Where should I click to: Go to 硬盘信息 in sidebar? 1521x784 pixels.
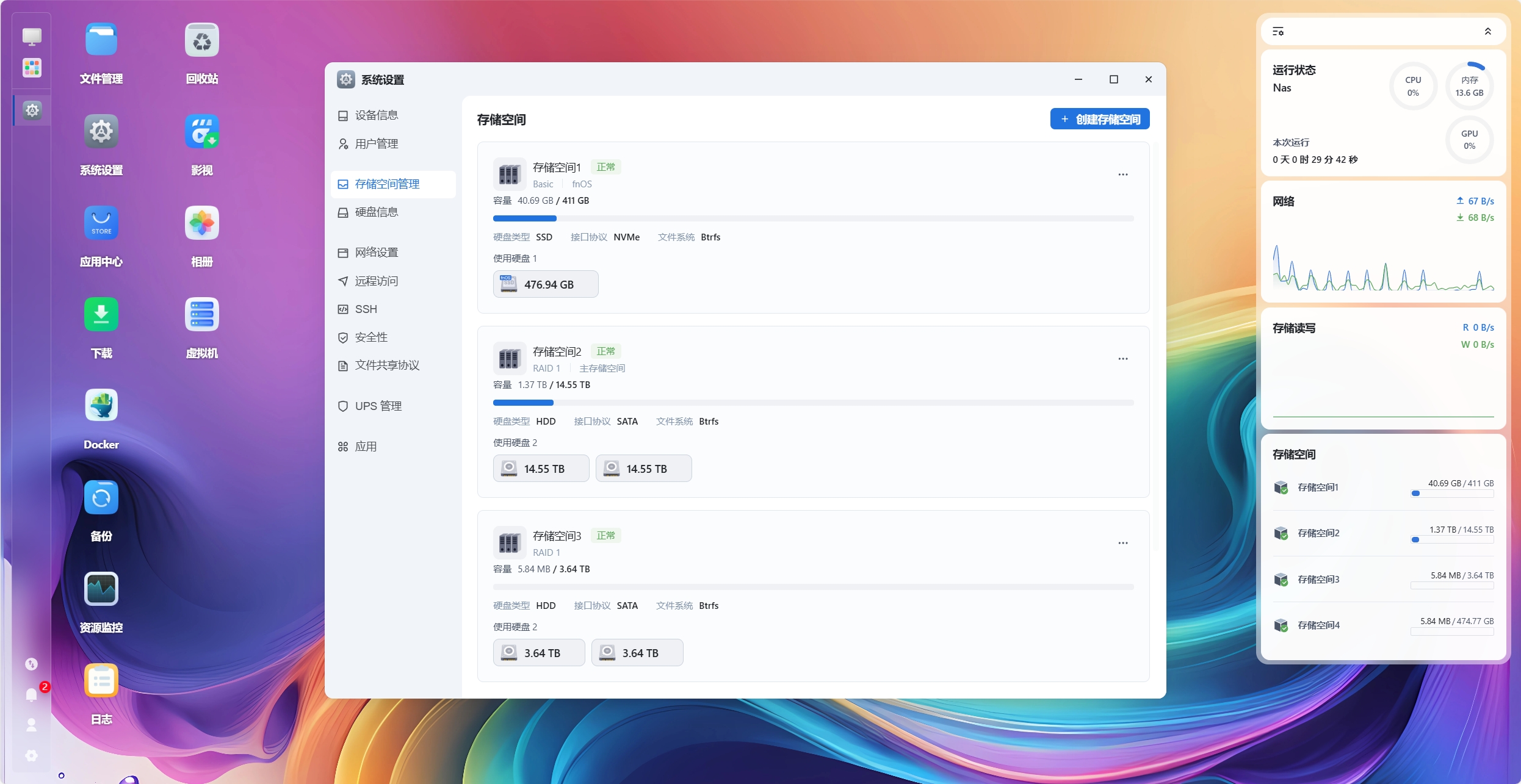click(377, 212)
